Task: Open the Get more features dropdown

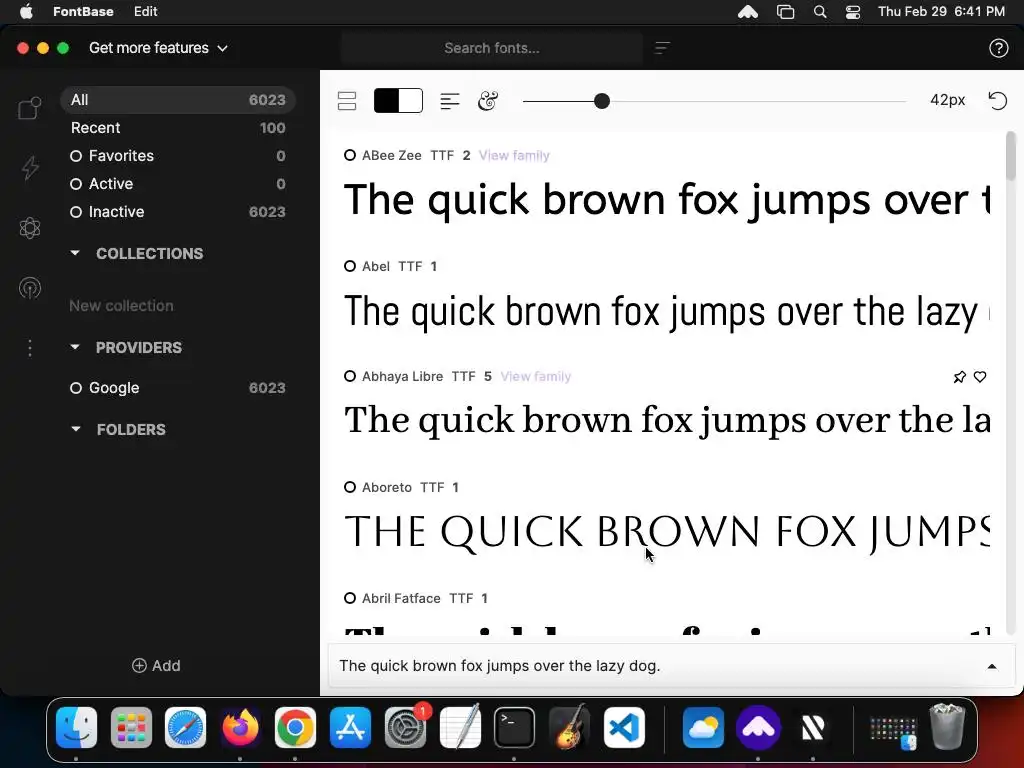Action: point(159,48)
